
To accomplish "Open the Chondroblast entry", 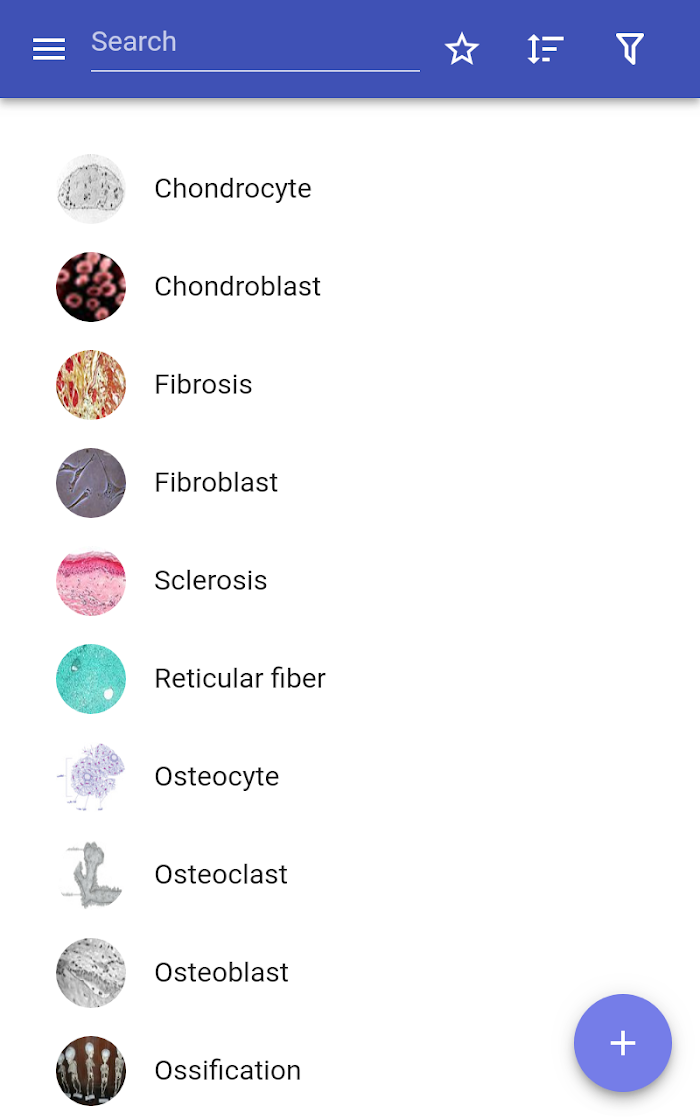I will pyautogui.click(x=350, y=286).
